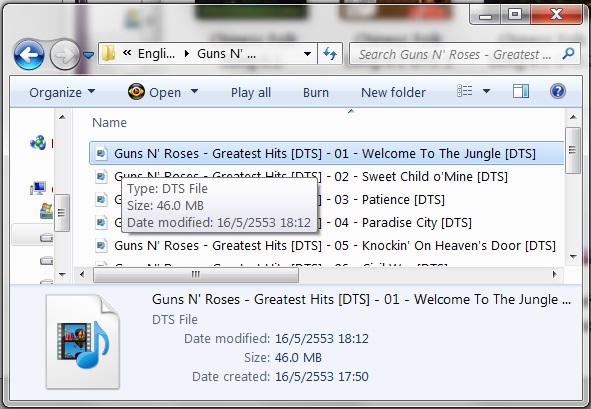Click the DTS File type label in details pane
Viewport: 591px width, 409px height.
click(x=175, y=319)
